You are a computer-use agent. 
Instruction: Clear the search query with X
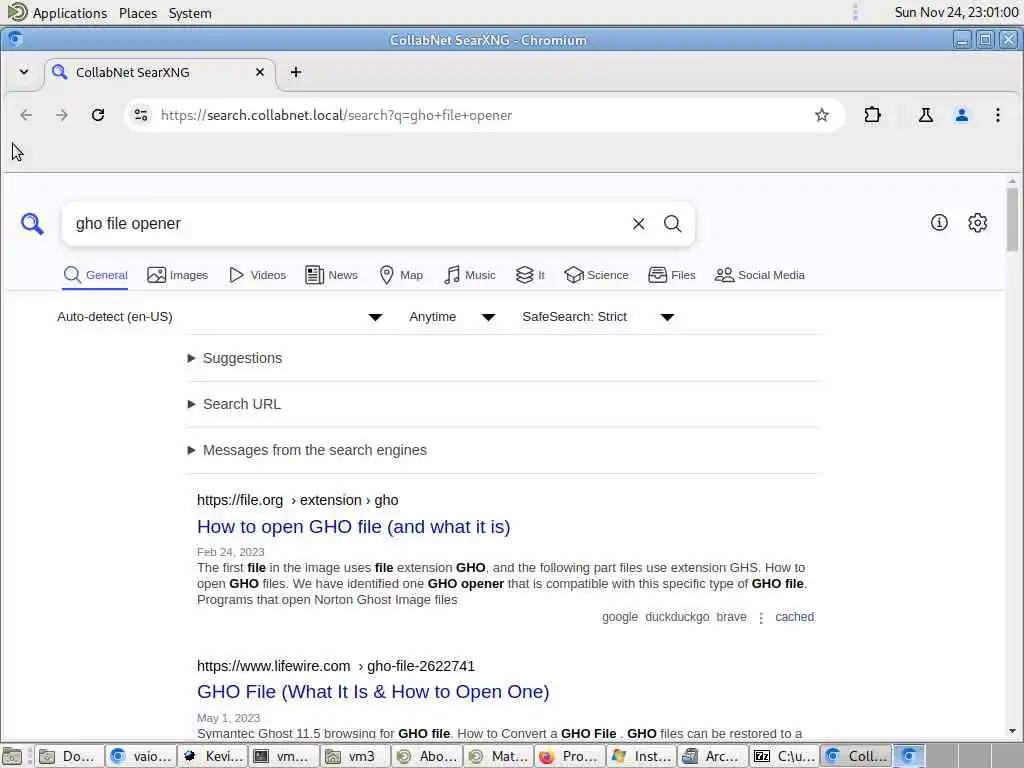[639, 224]
